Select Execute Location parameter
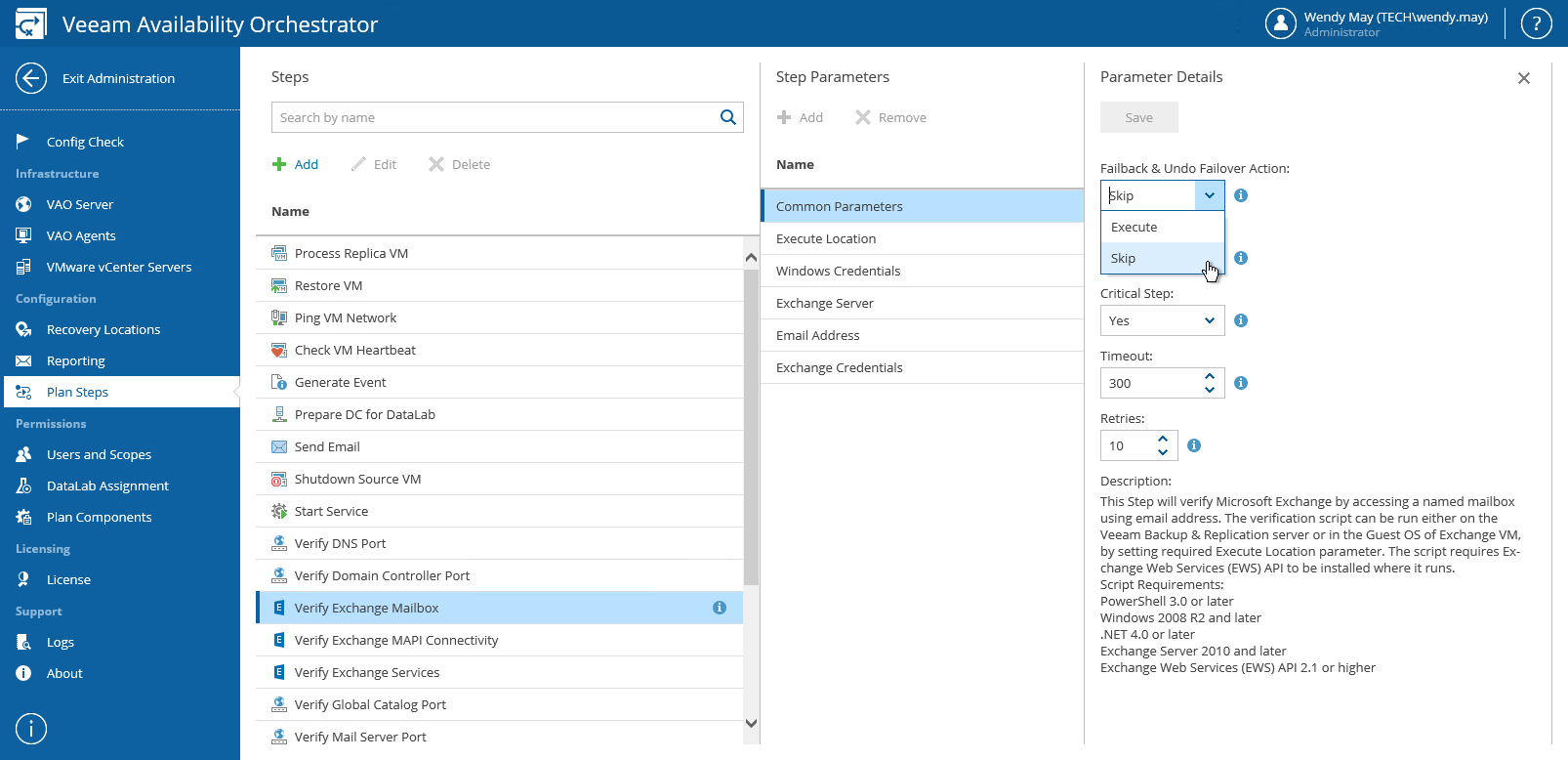 click(x=923, y=238)
